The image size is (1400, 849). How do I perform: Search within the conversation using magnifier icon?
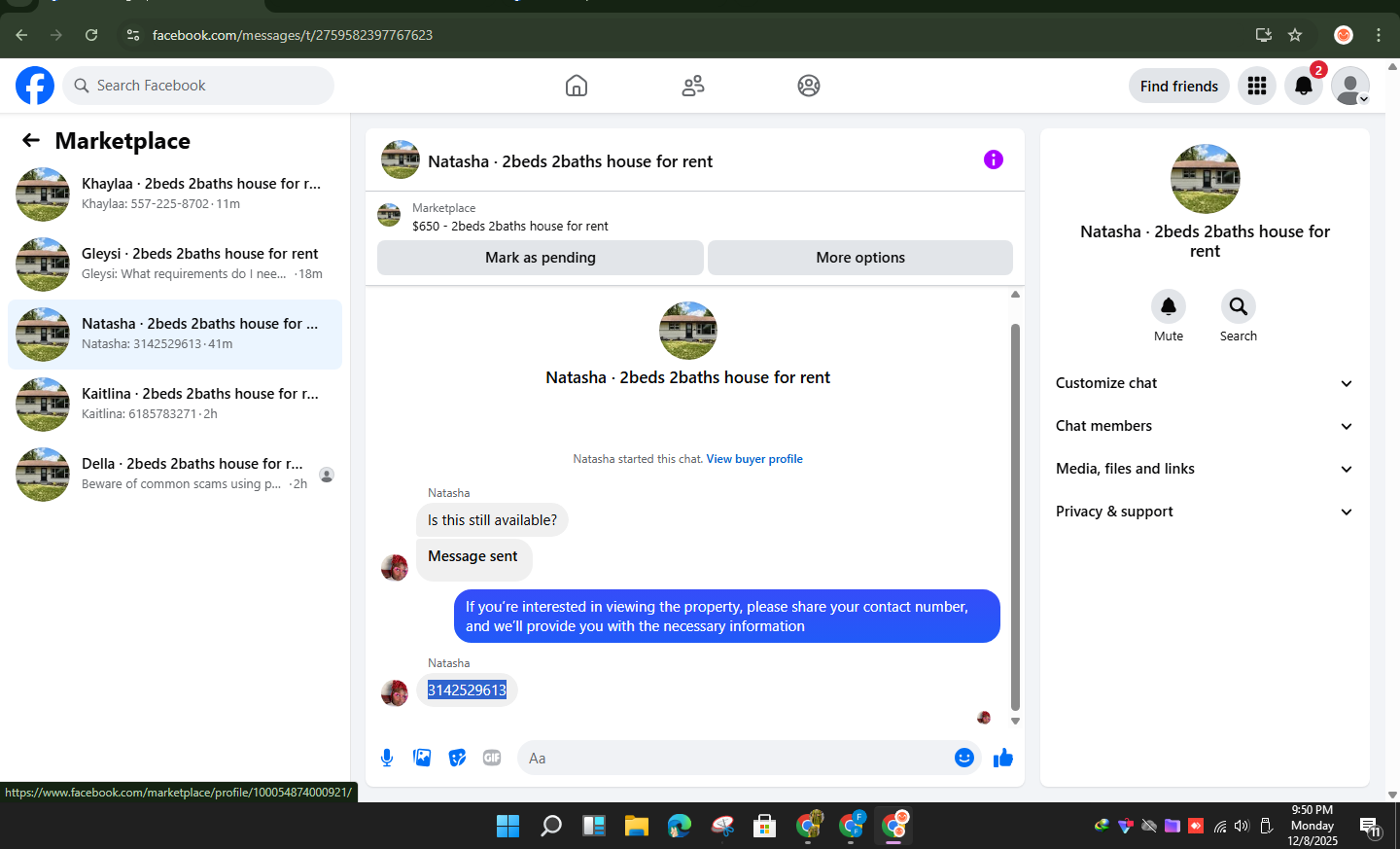(1239, 306)
